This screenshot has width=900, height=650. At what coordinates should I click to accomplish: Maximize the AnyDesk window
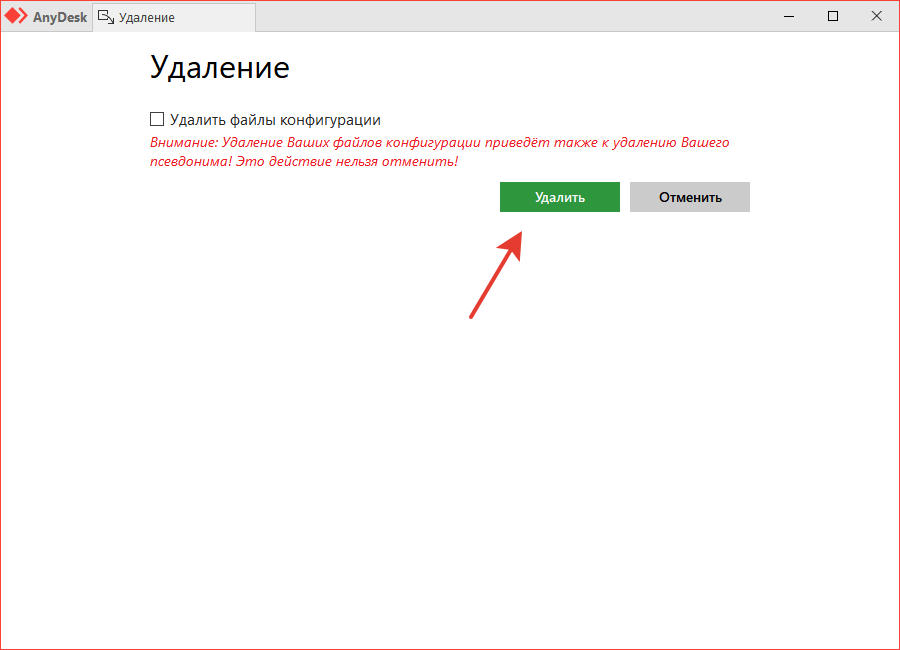tap(833, 16)
